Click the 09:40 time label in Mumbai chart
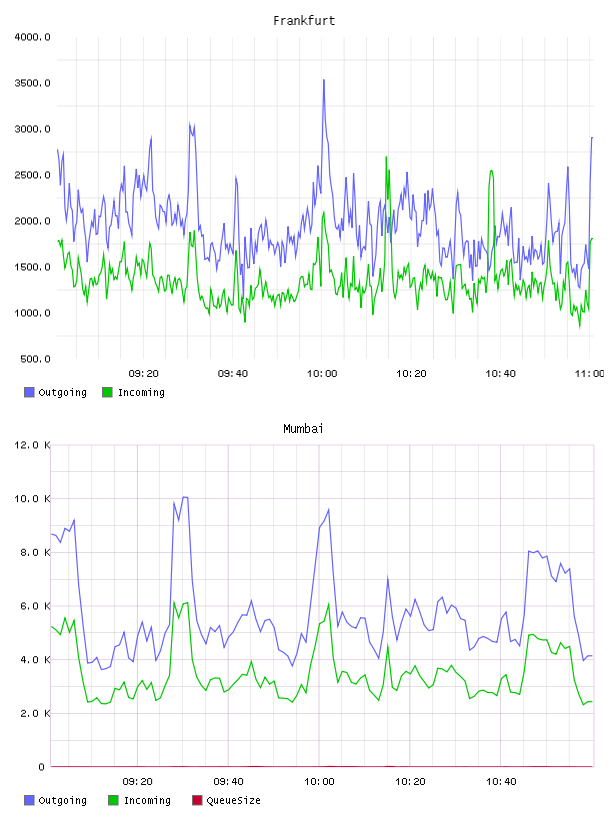Viewport: 608px width, 816px height. pyautogui.click(x=229, y=781)
